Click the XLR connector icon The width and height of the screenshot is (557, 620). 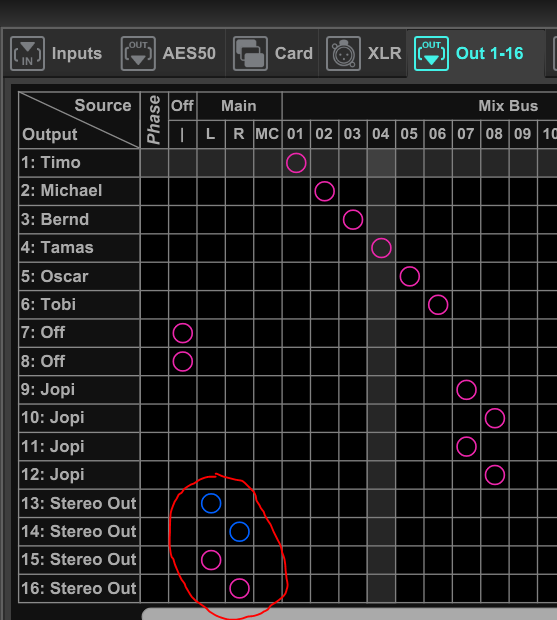coord(343,53)
